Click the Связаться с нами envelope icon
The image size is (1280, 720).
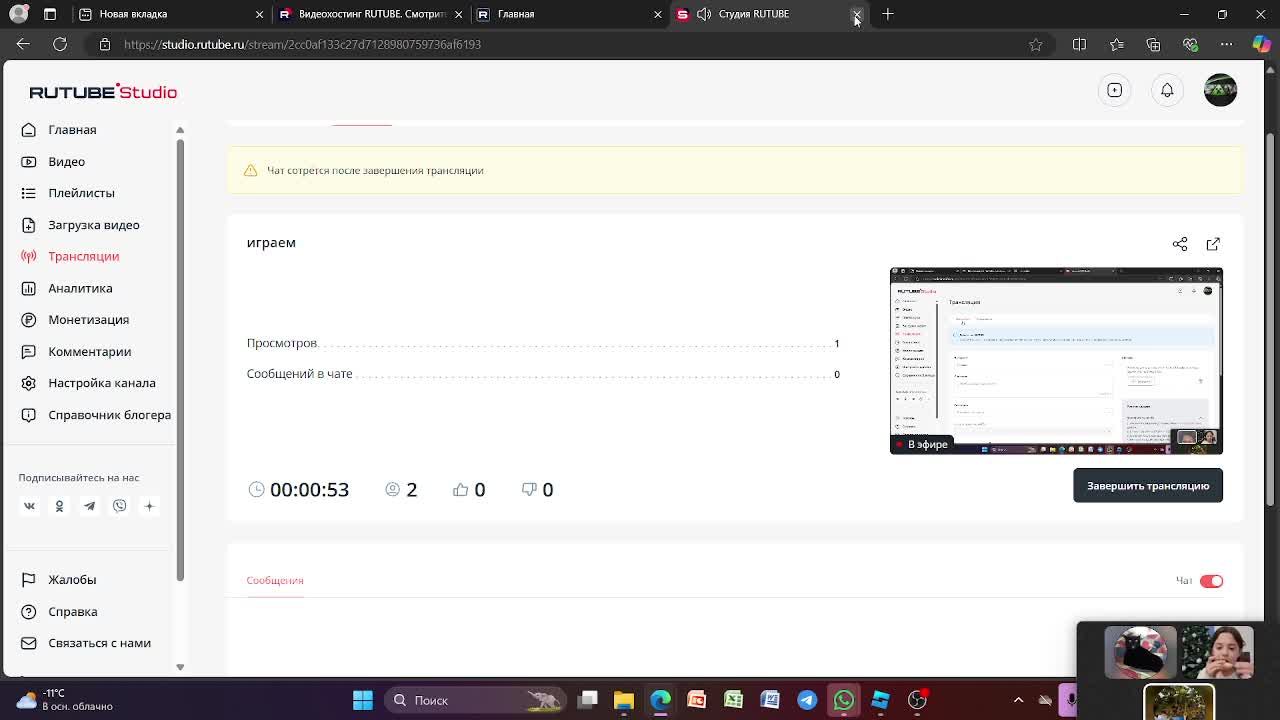coord(29,643)
